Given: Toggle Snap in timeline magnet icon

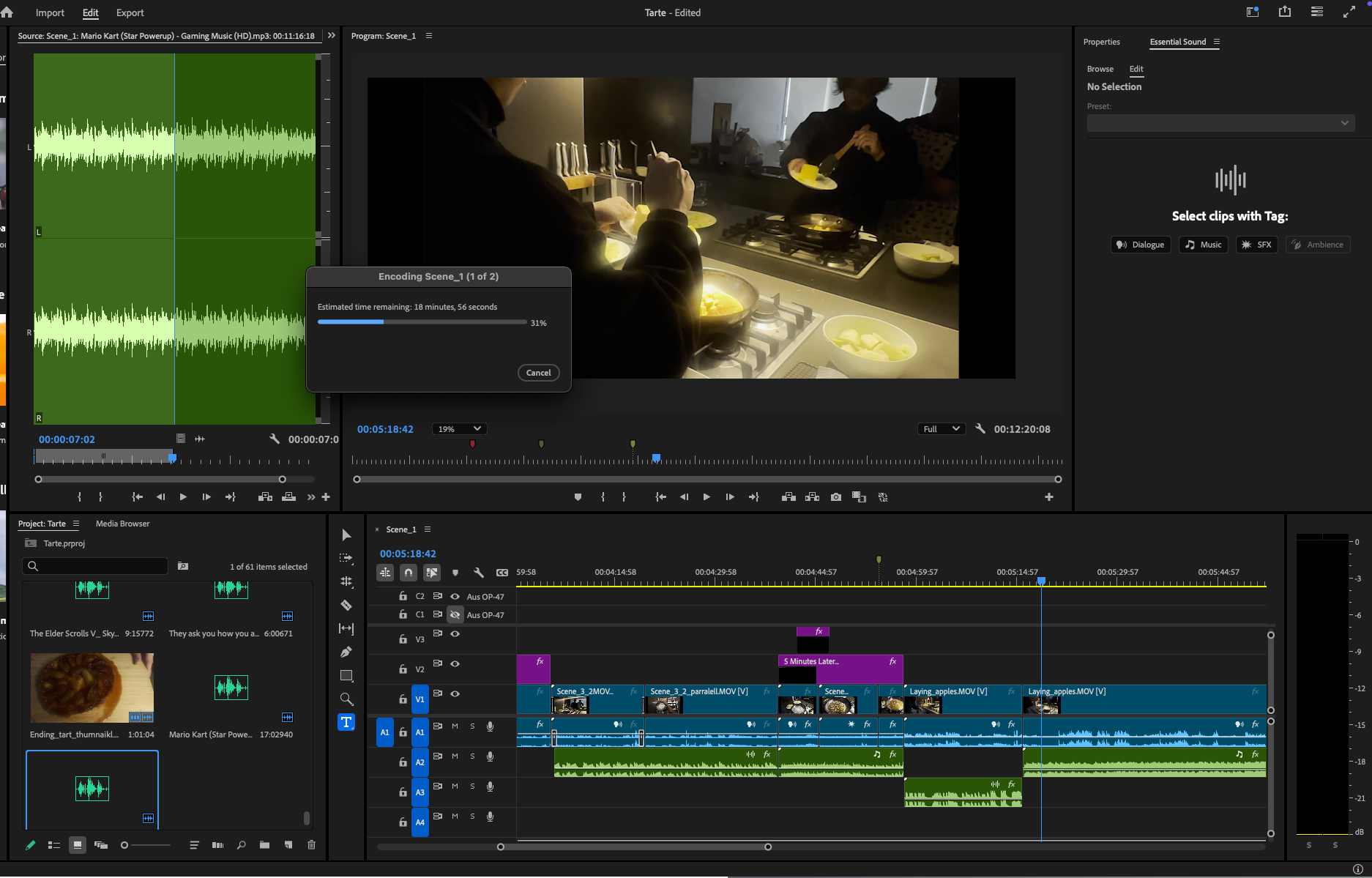Looking at the screenshot, I should tap(409, 573).
